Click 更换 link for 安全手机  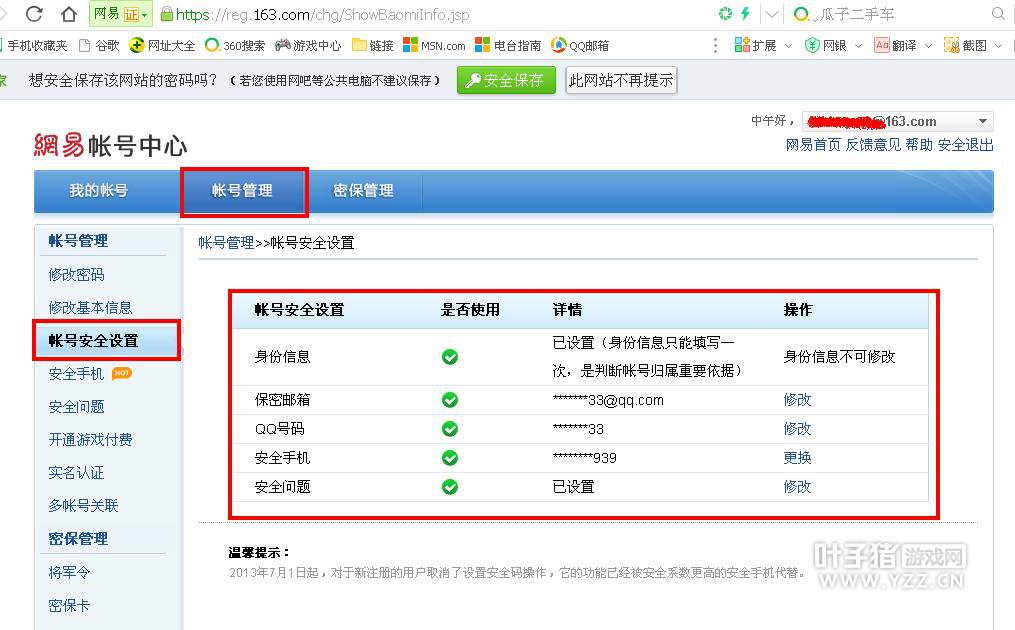pos(797,458)
